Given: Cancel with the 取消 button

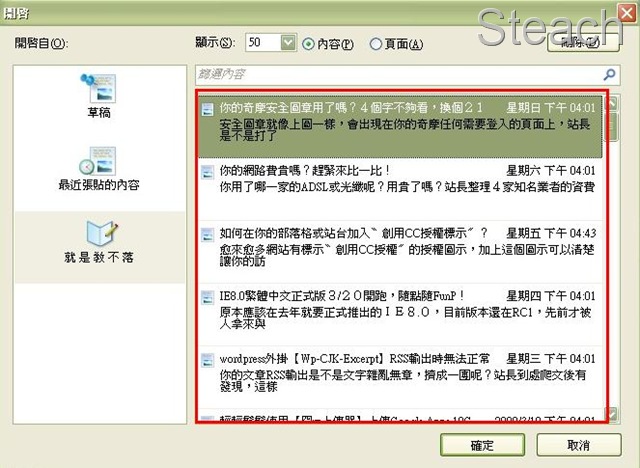Looking at the screenshot, I should tap(579, 445).
